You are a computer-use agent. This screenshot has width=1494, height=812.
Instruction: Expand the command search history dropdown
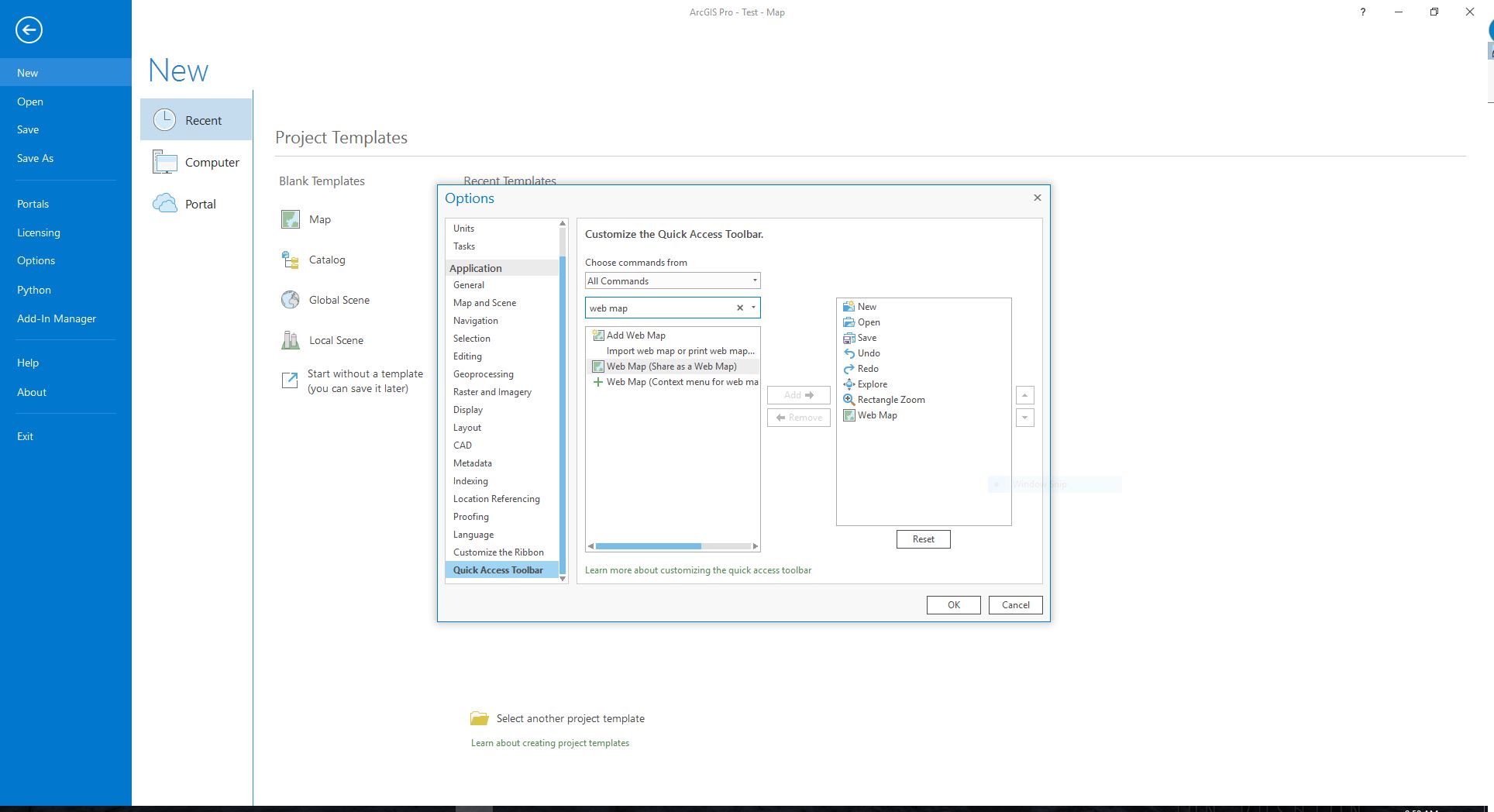pos(753,308)
